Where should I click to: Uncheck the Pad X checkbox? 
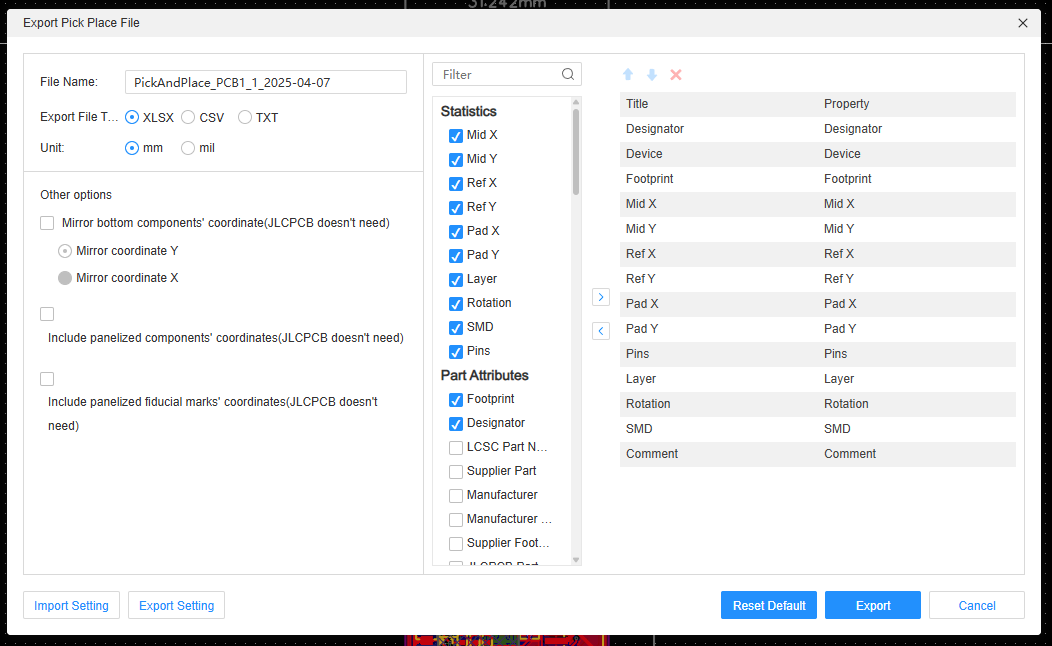coord(456,231)
